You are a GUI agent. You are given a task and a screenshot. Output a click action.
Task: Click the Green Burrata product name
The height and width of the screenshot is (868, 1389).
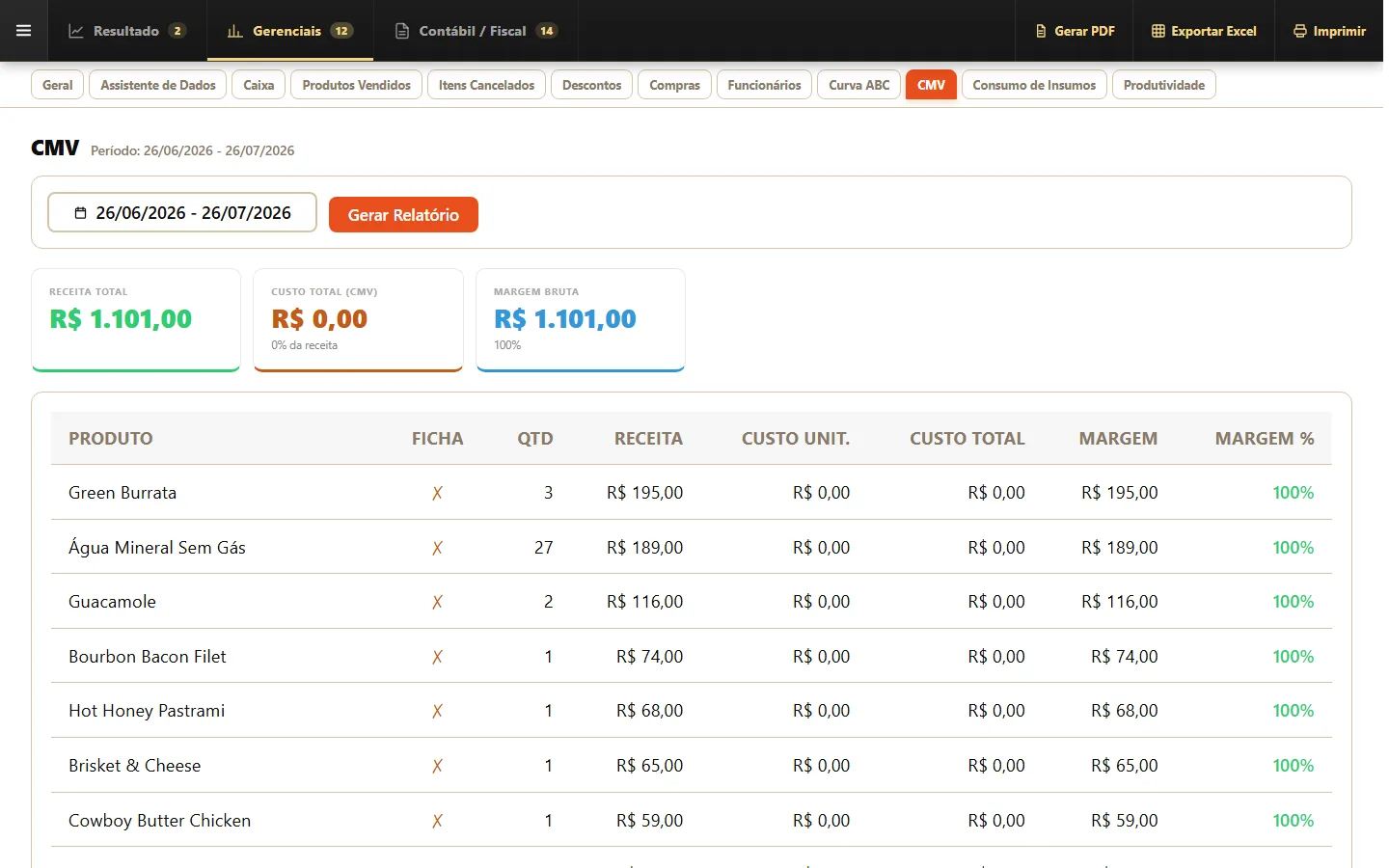(123, 493)
